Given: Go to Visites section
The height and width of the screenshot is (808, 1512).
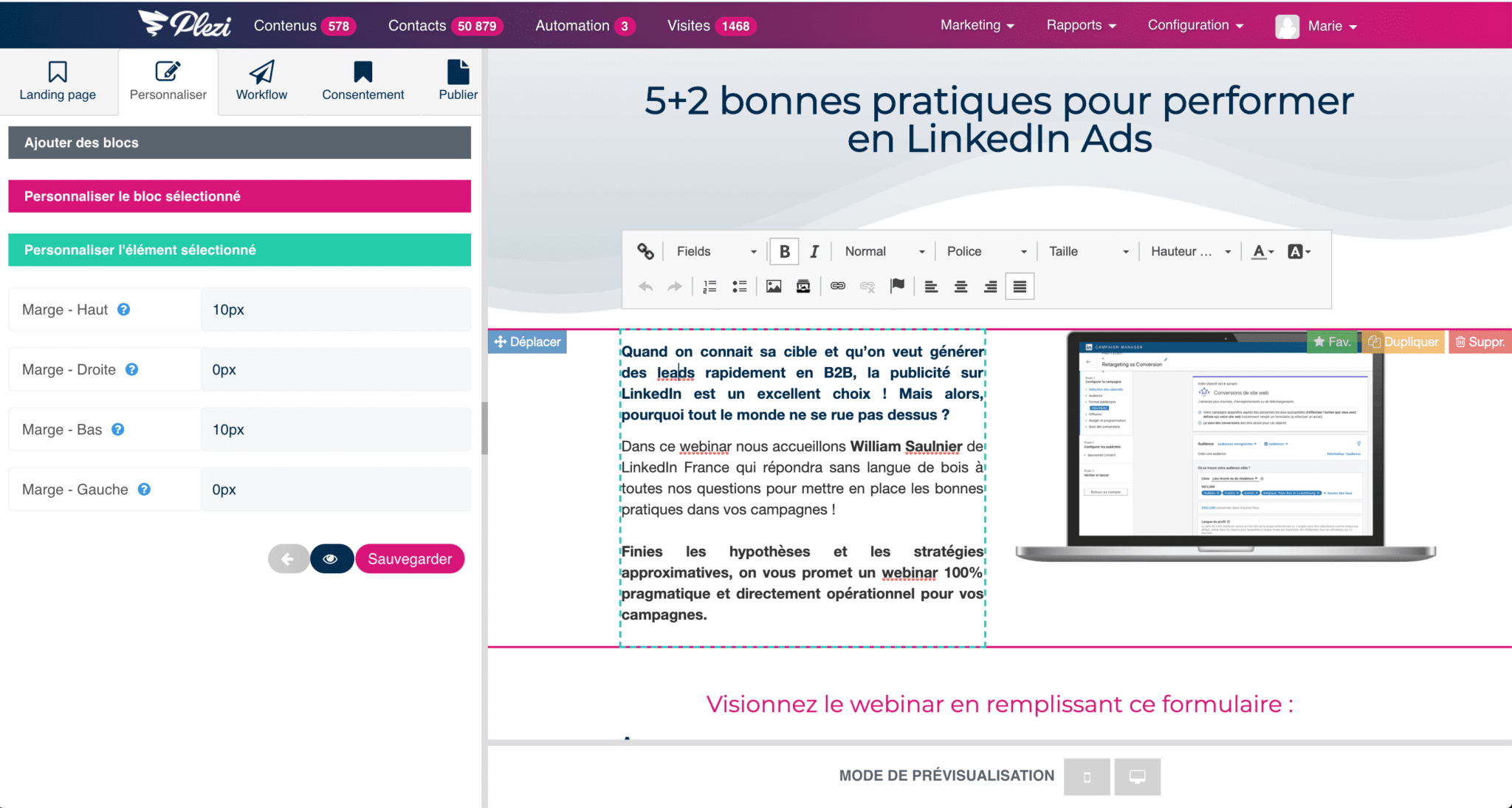Looking at the screenshot, I should [712, 26].
